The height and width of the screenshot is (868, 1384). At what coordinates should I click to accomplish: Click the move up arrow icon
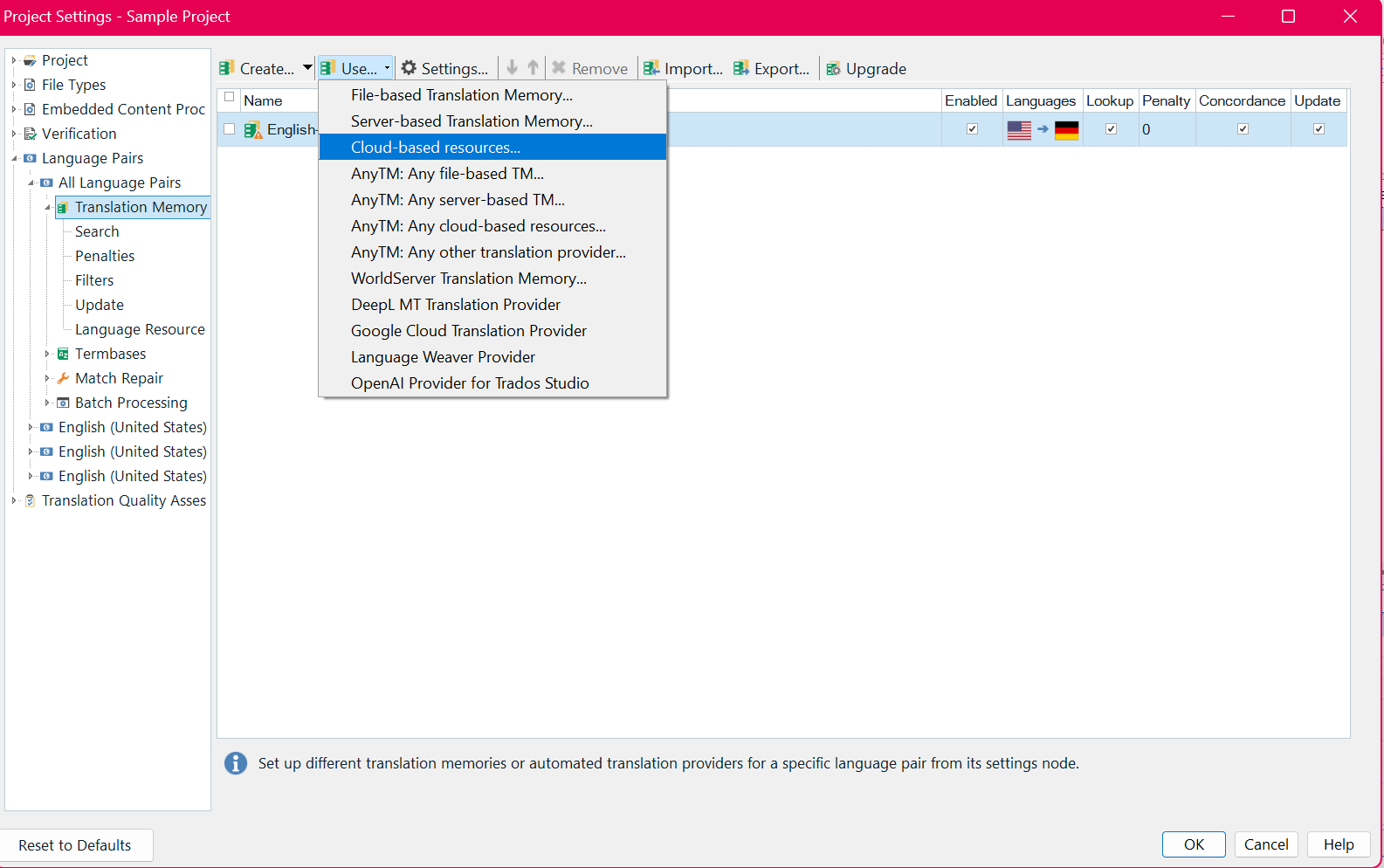[533, 67]
